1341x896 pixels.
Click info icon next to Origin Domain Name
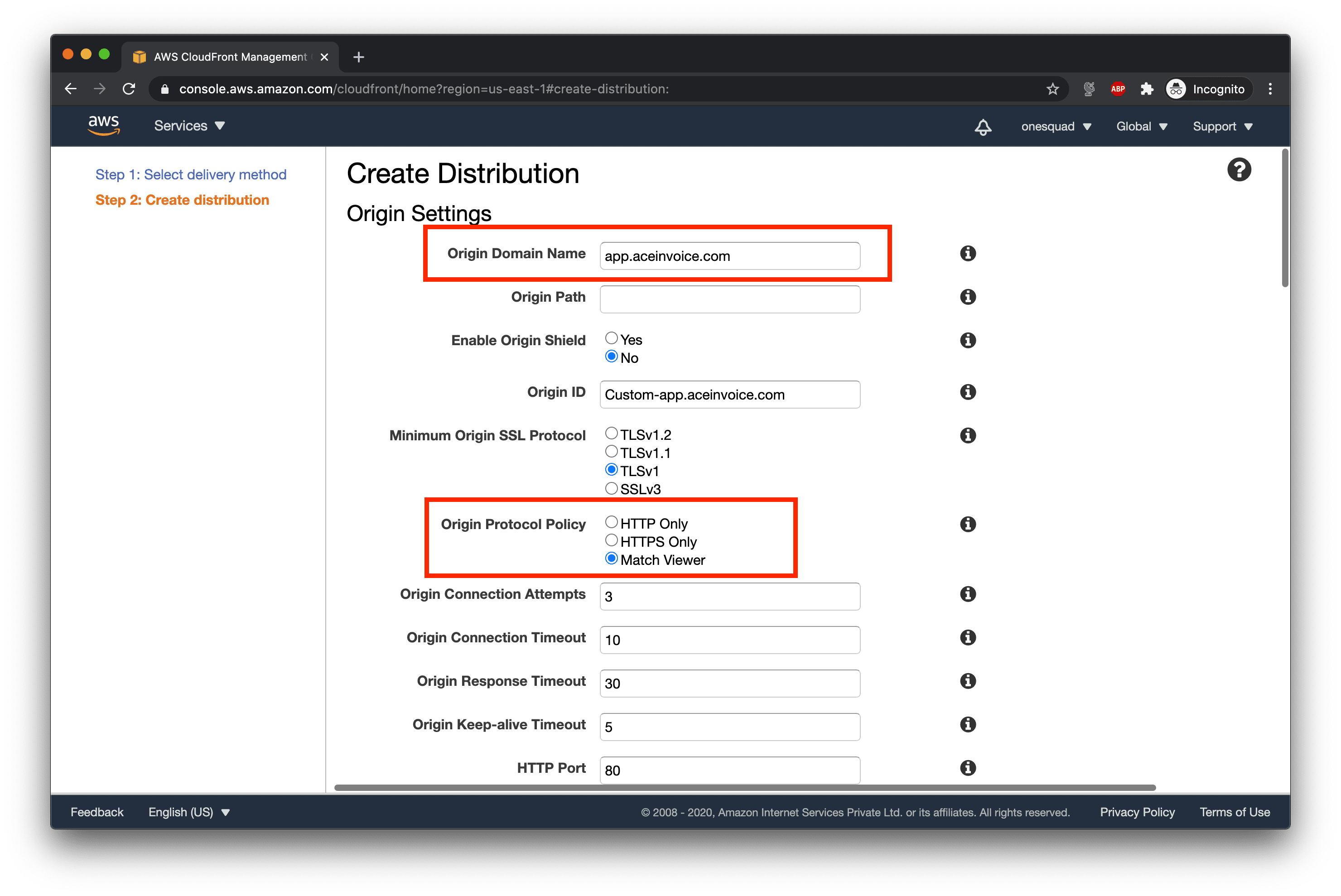967,253
